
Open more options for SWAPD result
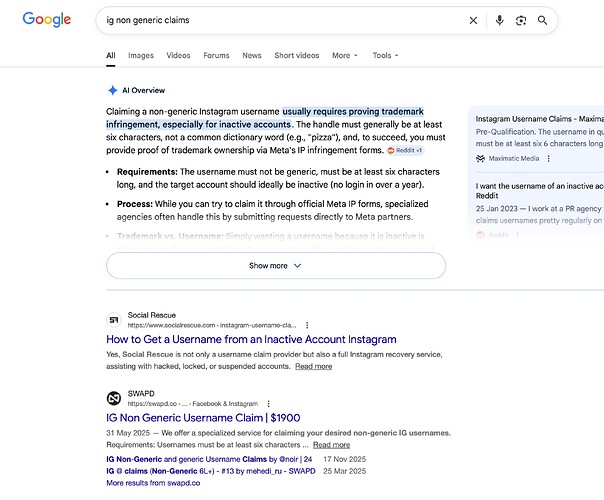pos(268,404)
